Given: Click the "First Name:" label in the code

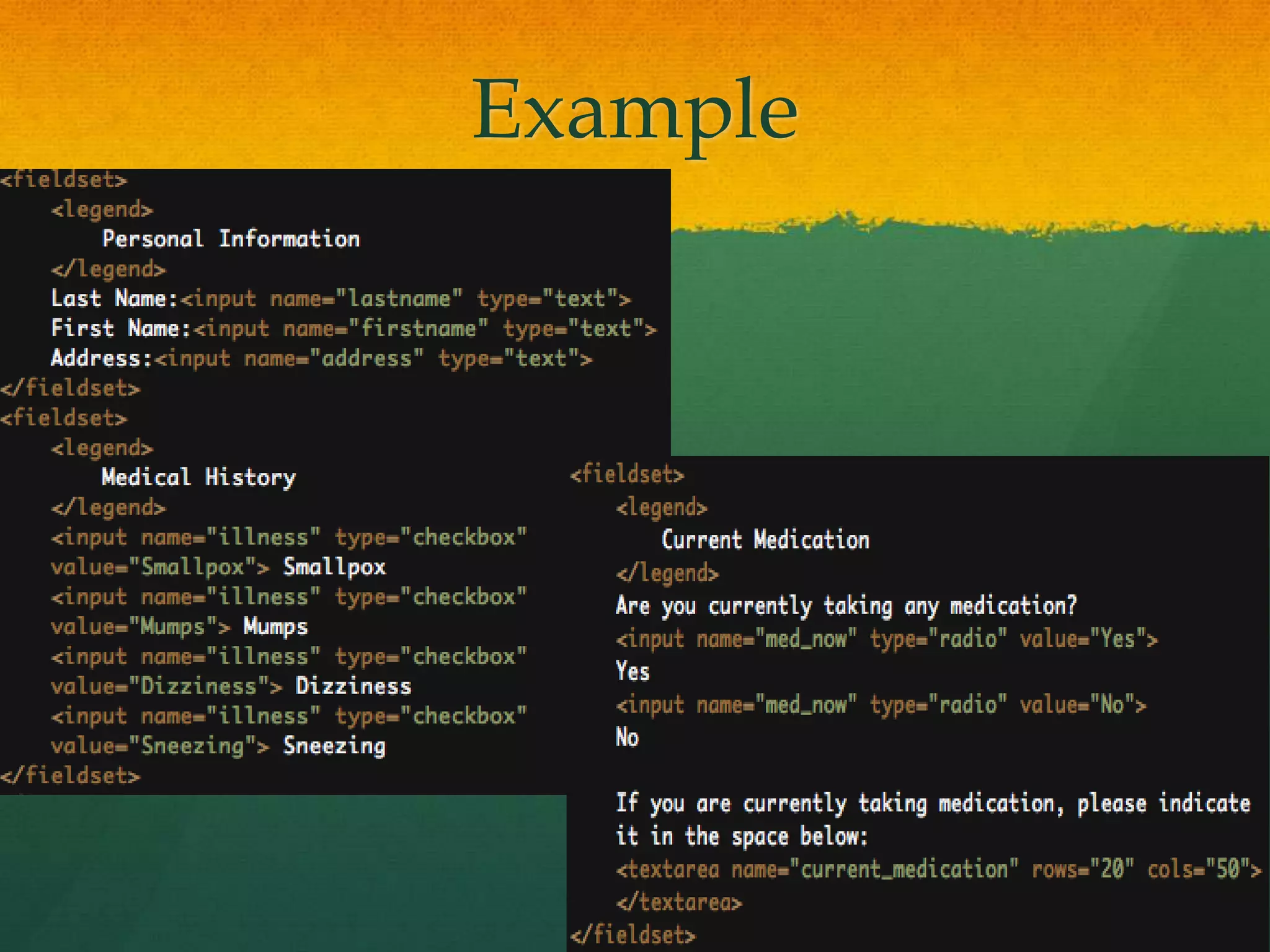Looking at the screenshot, I should click(x=121, y=328).
